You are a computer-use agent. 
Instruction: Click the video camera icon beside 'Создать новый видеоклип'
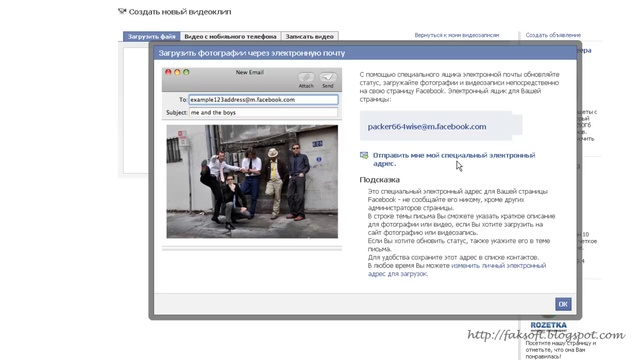click(122, 11)
